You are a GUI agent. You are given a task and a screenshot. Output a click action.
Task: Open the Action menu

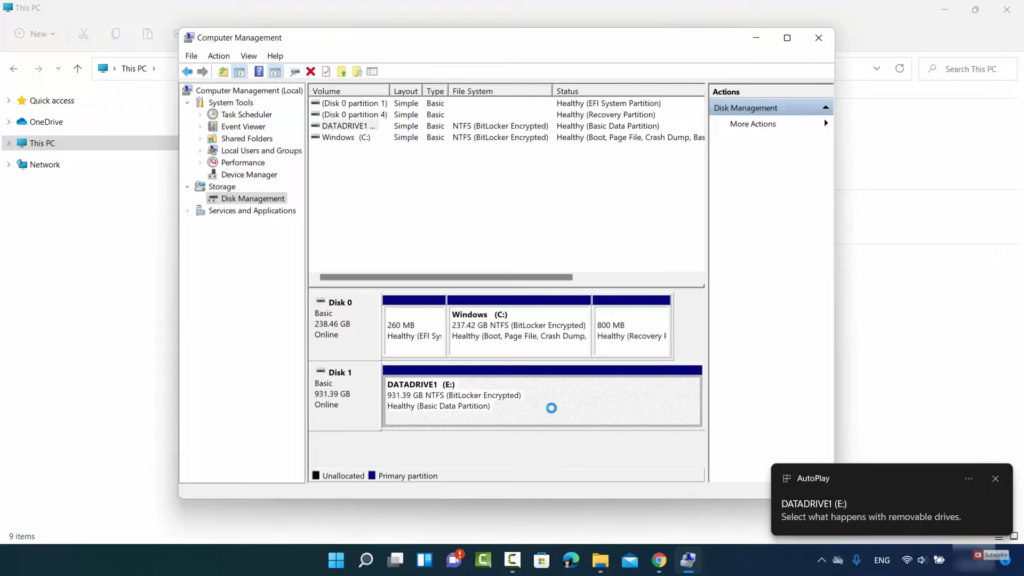click(218, 56)
